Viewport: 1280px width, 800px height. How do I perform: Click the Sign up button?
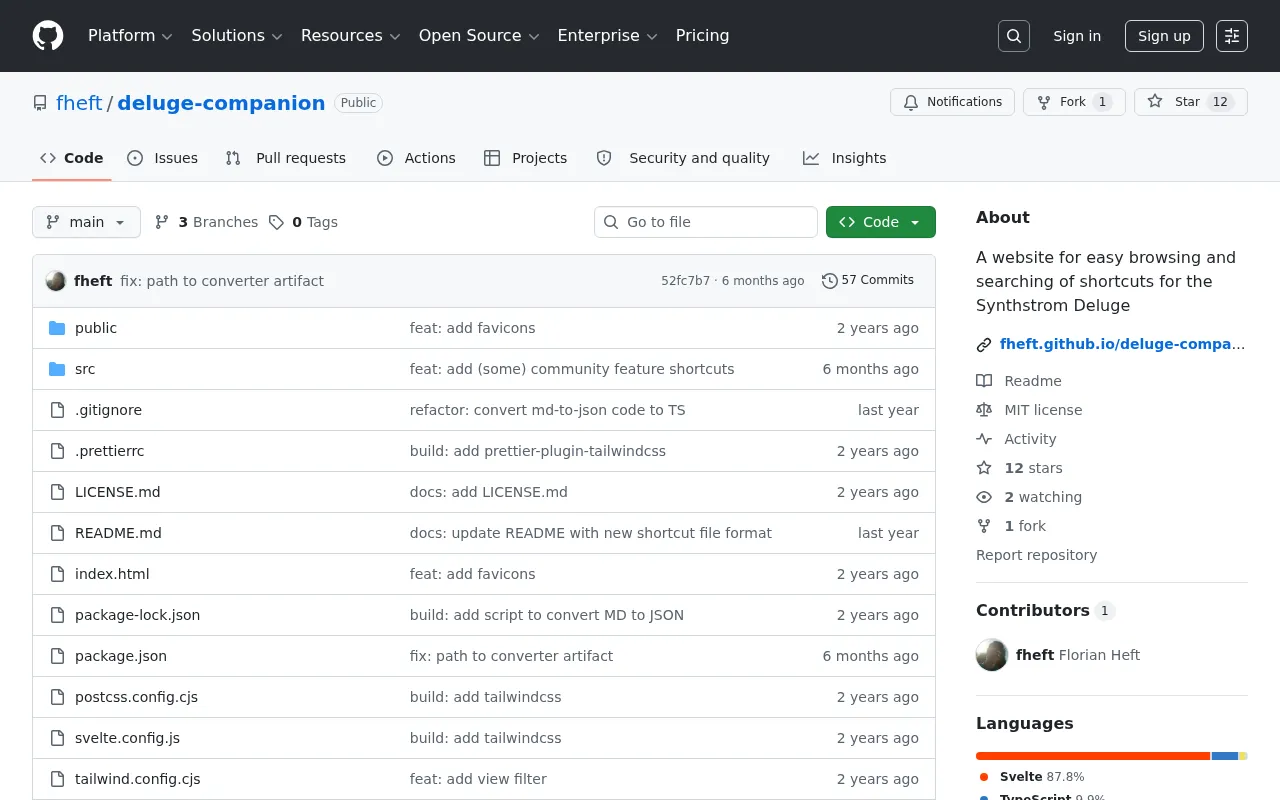click(x=1164, y=36)
